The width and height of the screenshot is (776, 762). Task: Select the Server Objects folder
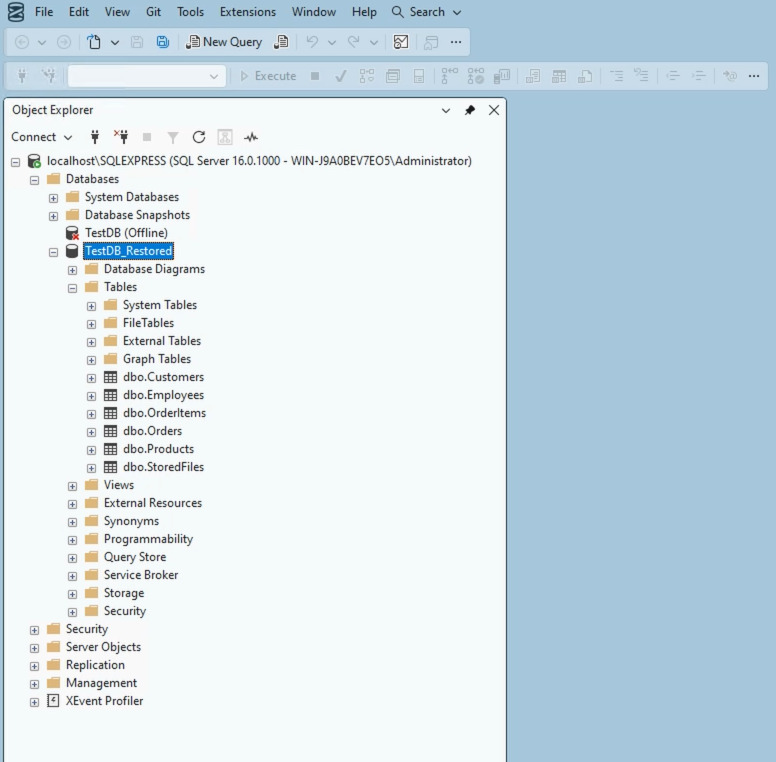pos(103,647)
